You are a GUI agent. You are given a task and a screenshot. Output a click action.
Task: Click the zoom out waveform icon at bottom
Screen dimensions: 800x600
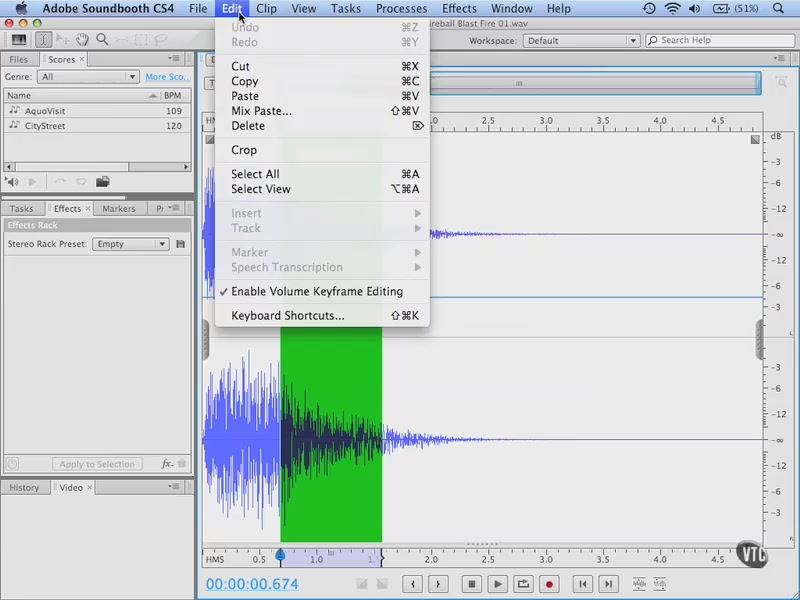tap(659, 583)
